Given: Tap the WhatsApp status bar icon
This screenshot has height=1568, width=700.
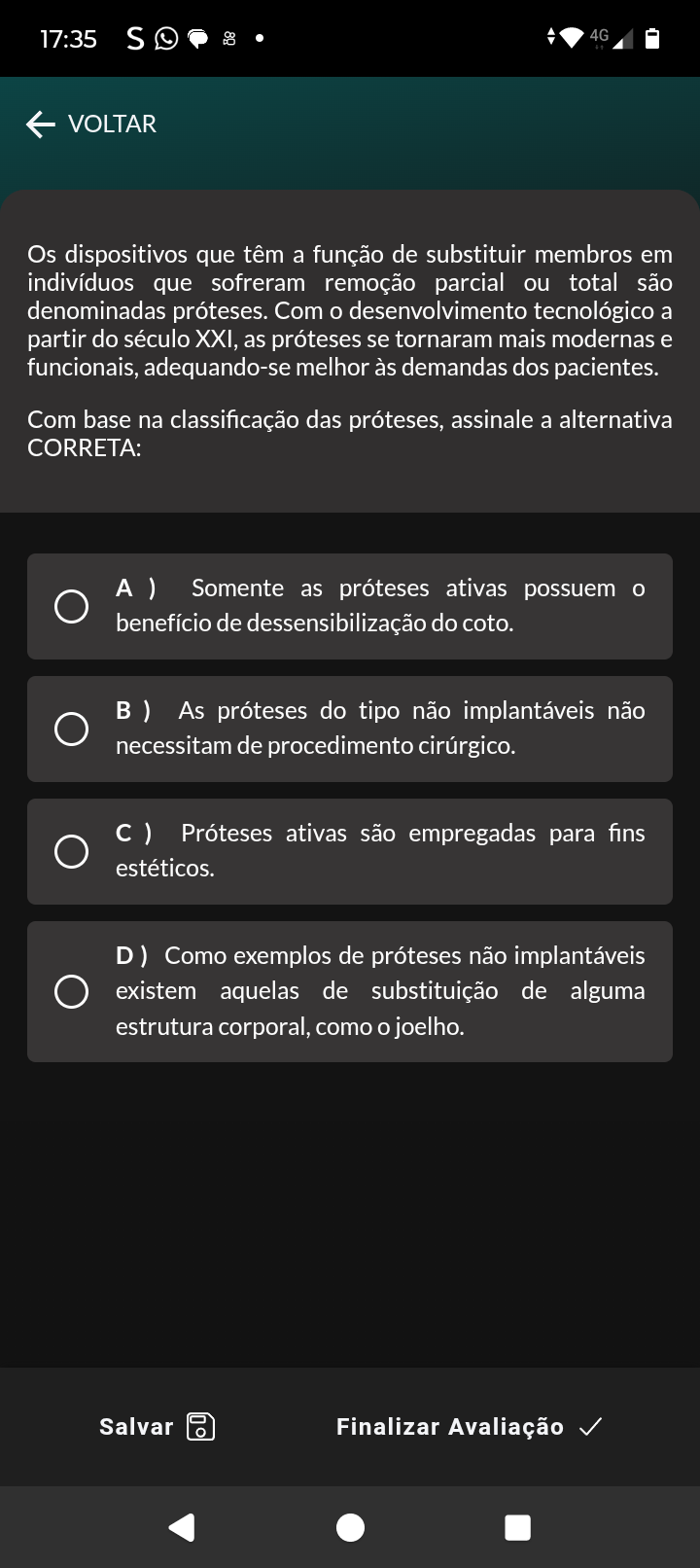Looking at the screenshot, I should [x=167, y=39].
